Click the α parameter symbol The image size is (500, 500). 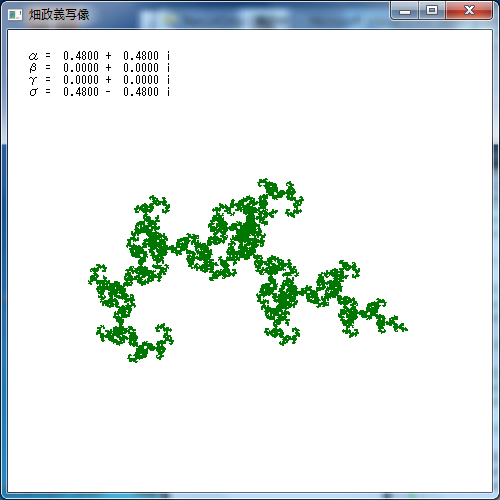(33, 56)
